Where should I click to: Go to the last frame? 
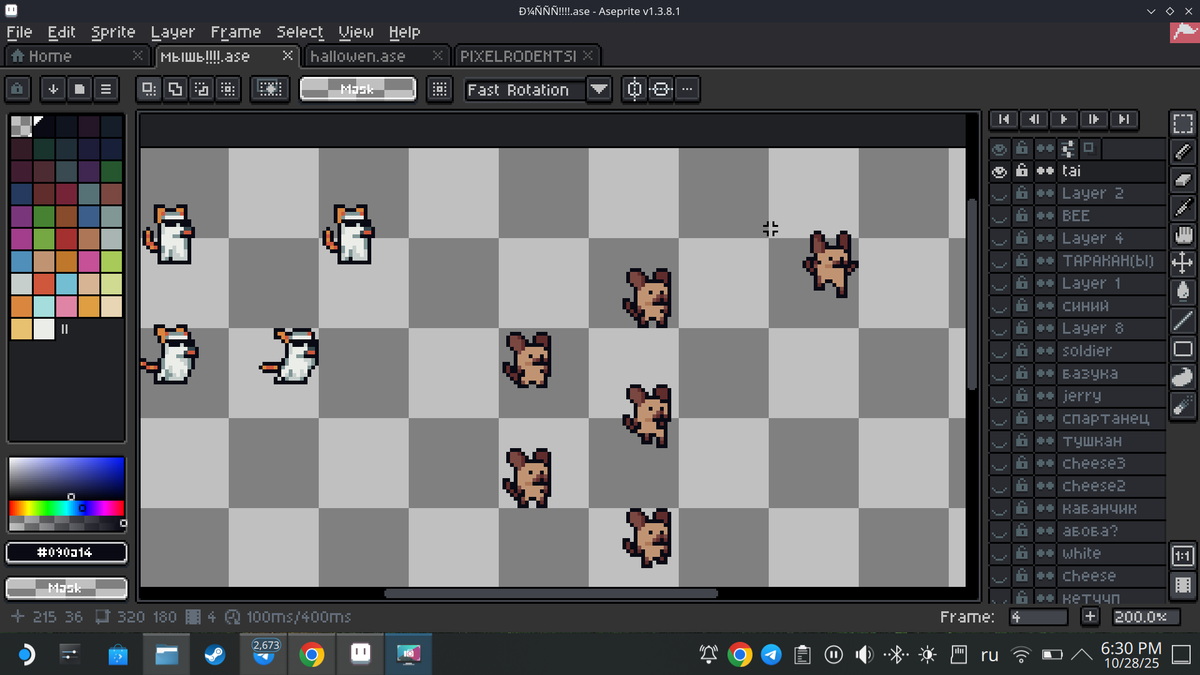(x=1124, y=119)
